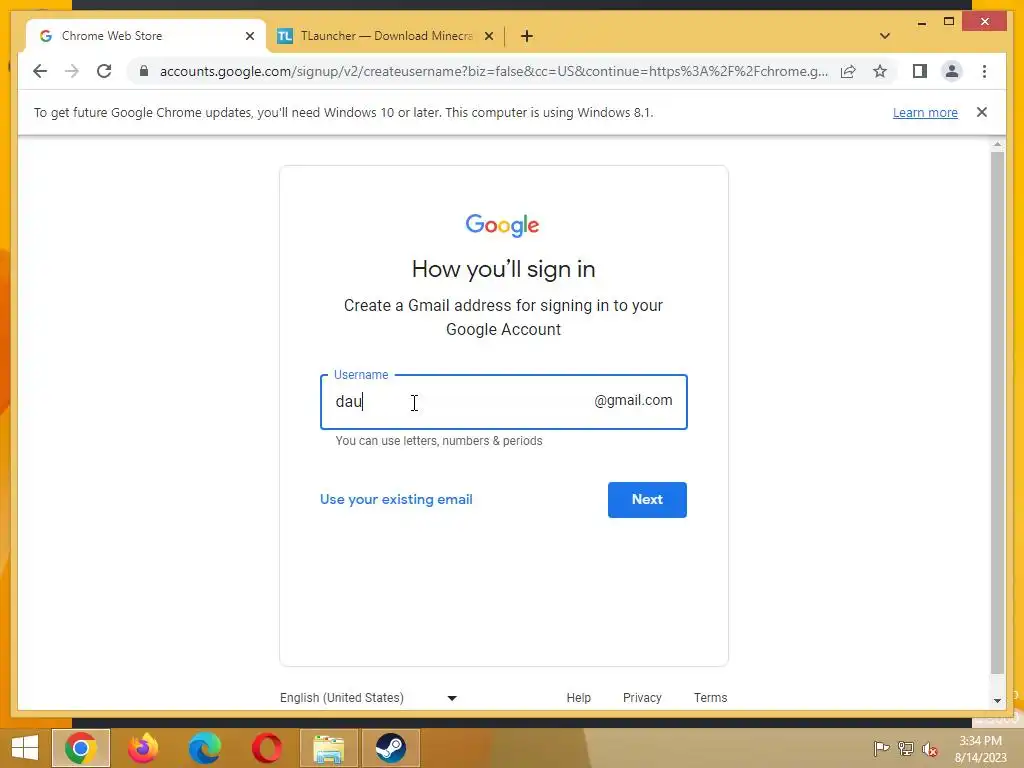Open the Chrome three-dot menu
The width and height of the screenshot is (1024, 768).
984,71
